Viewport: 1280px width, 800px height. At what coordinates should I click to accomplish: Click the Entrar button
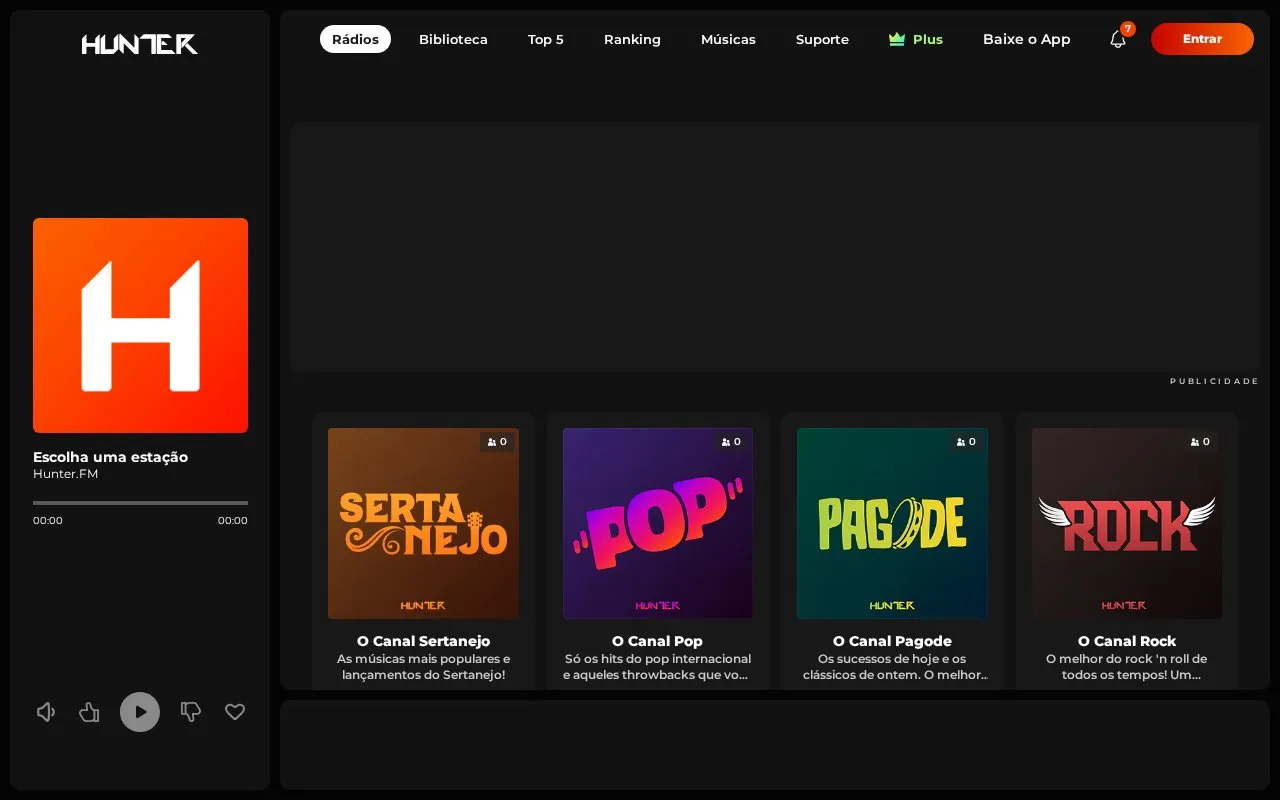point(1202,39)
